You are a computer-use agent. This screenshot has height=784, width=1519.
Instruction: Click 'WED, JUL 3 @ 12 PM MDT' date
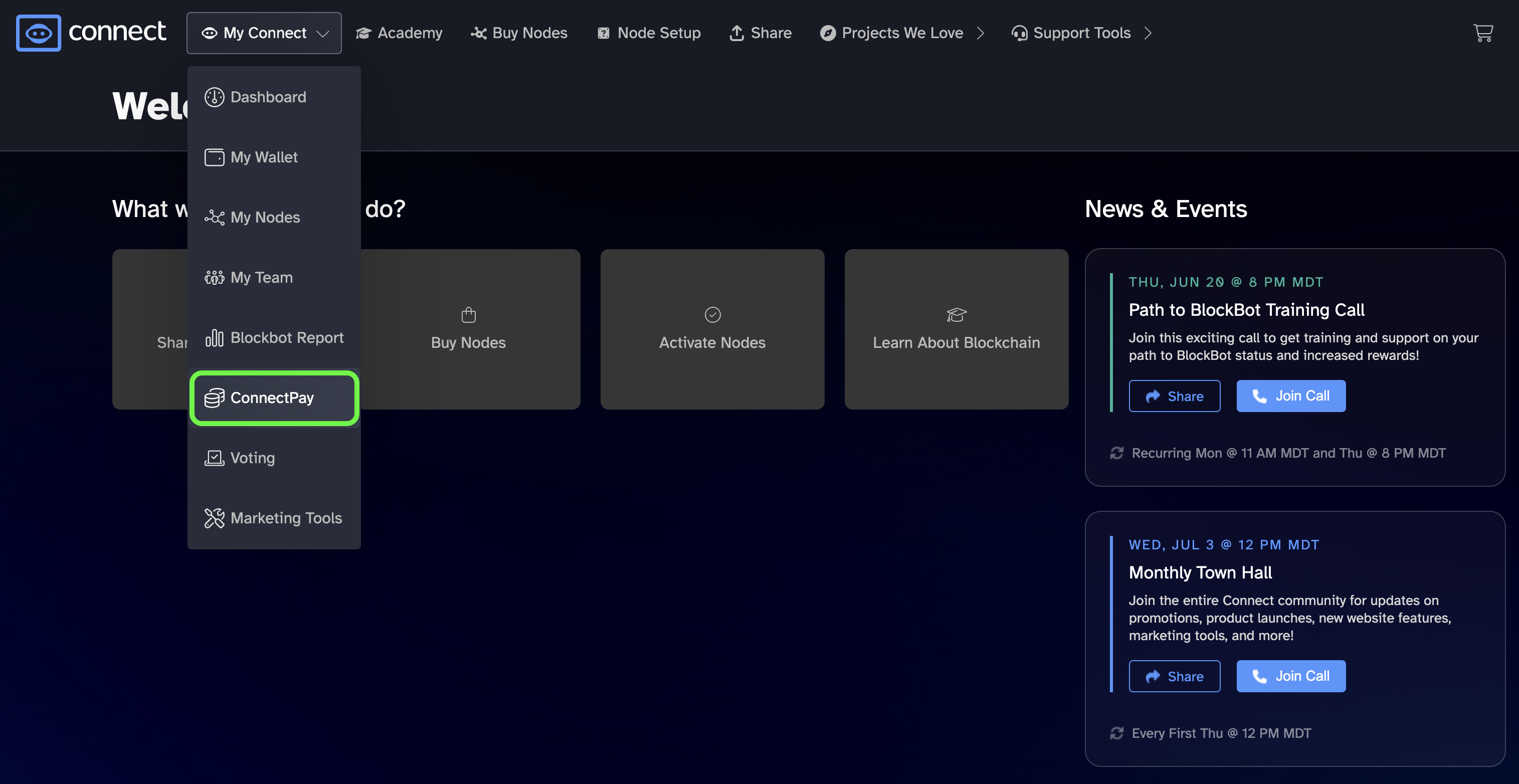[1224, 545]
